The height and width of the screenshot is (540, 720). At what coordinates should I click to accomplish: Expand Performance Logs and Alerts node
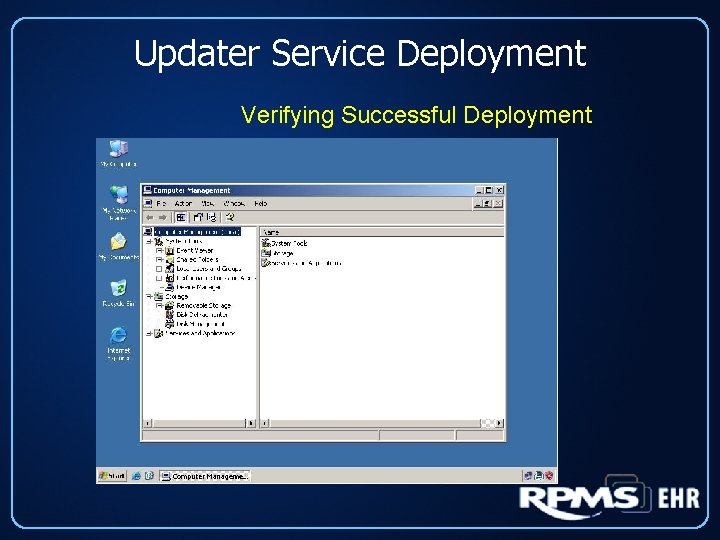tap(159, 278)
